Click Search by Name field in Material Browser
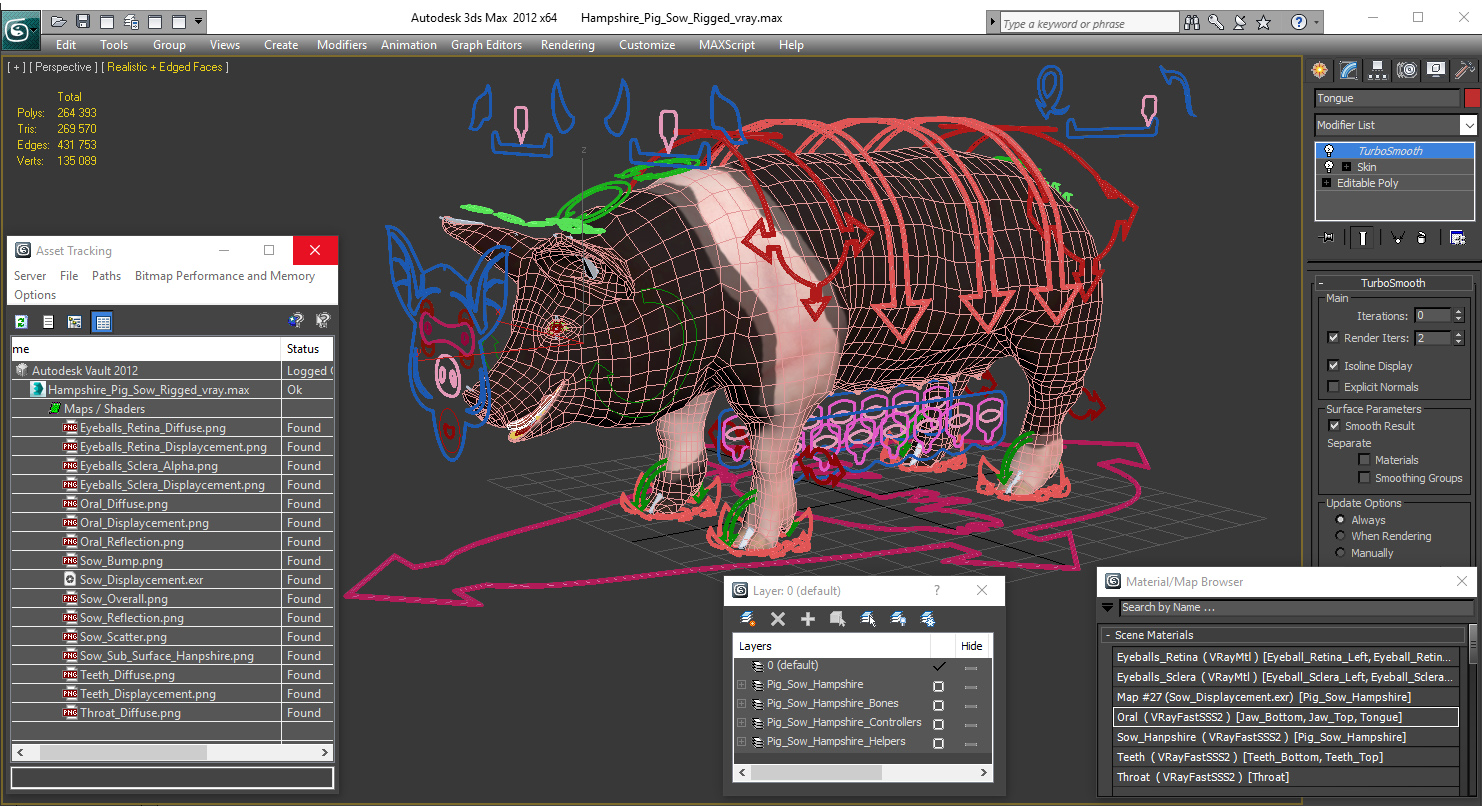The height and width of the screenshot is (810, 1482). (1296, 607)
